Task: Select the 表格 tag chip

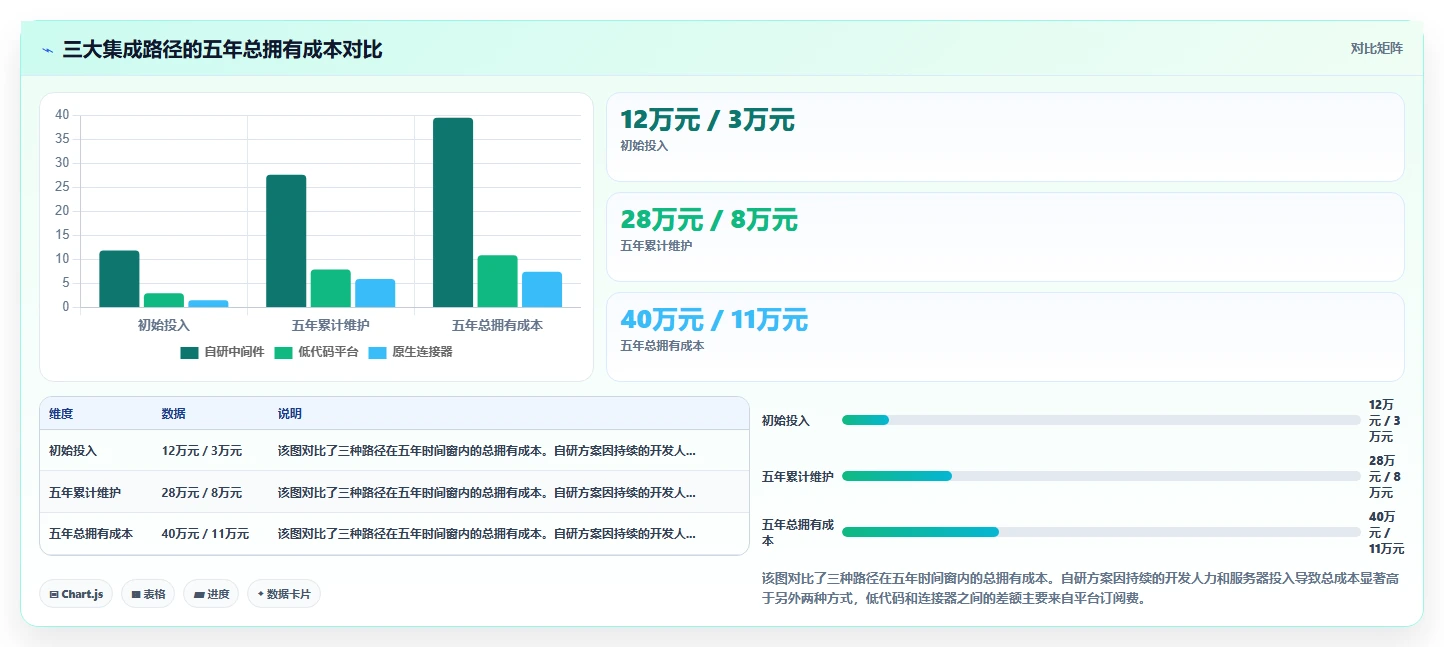Action: tap(148, 594)
